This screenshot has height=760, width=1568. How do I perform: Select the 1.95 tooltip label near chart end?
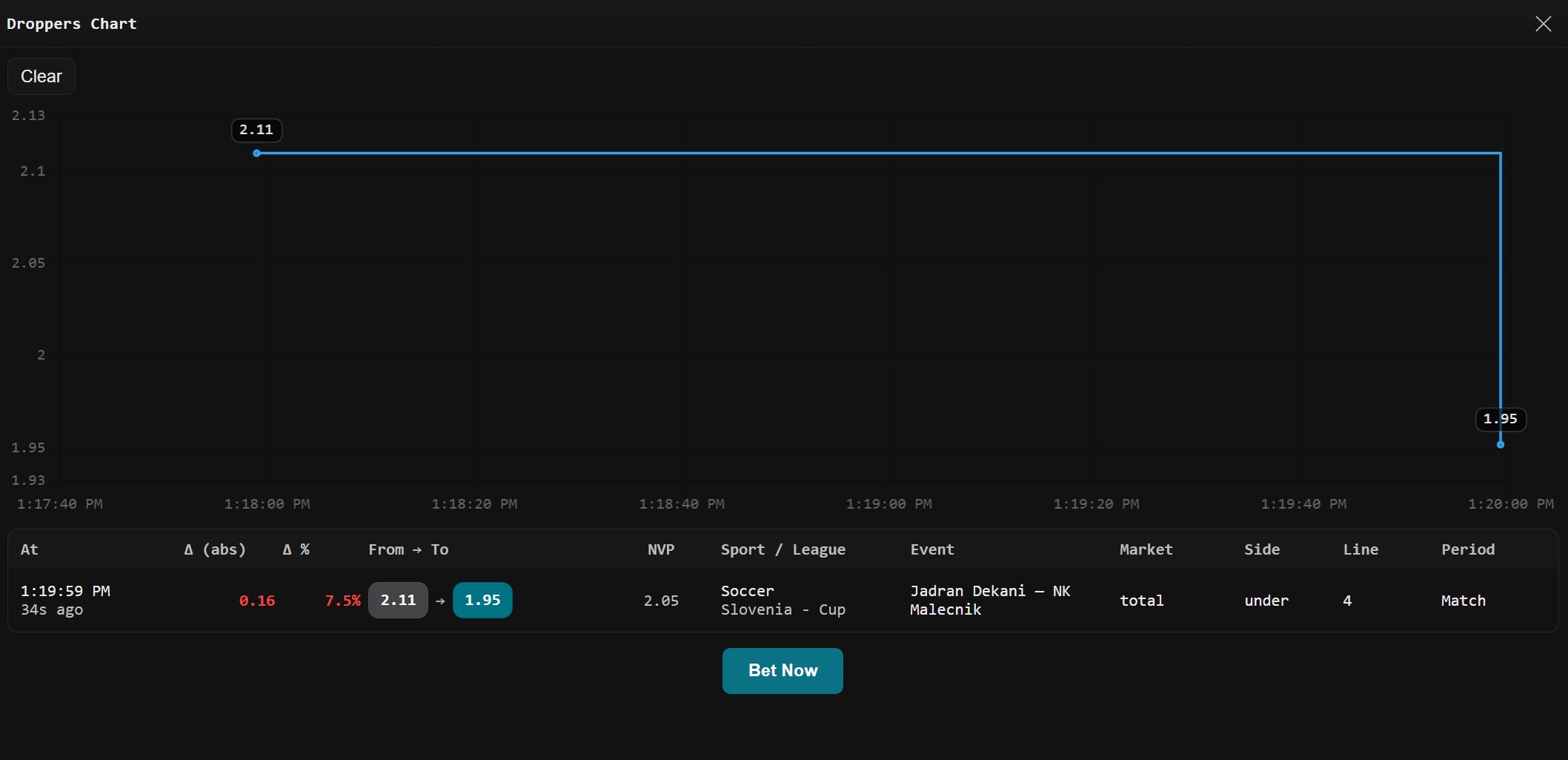1500,419
